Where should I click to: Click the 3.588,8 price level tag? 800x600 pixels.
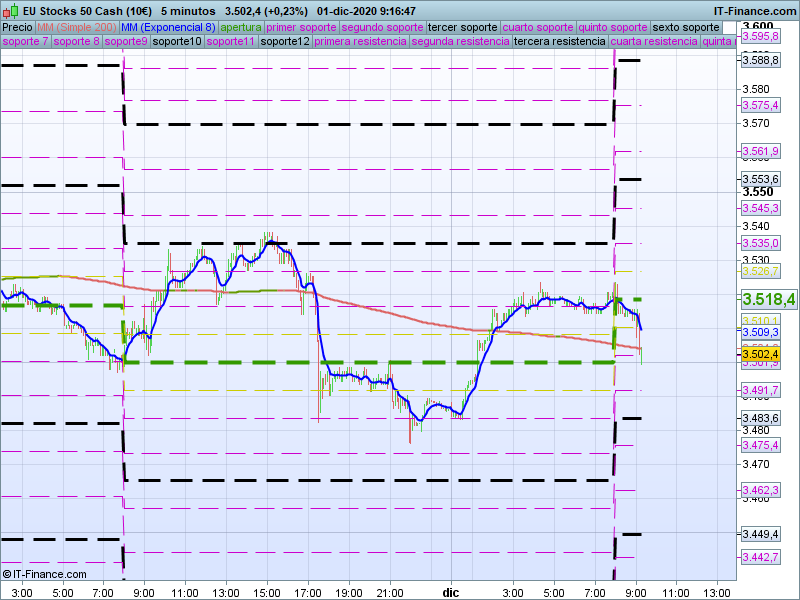pyautogui.click(x=760, y=60)
